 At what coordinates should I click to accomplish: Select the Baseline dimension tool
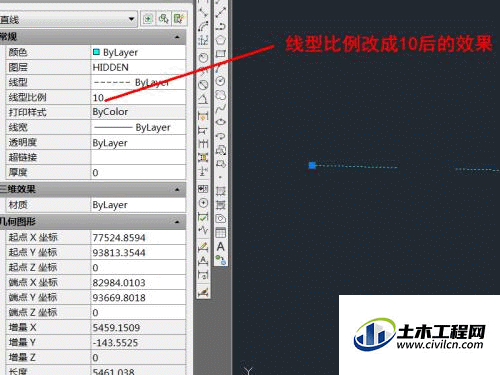pos(203,130)
